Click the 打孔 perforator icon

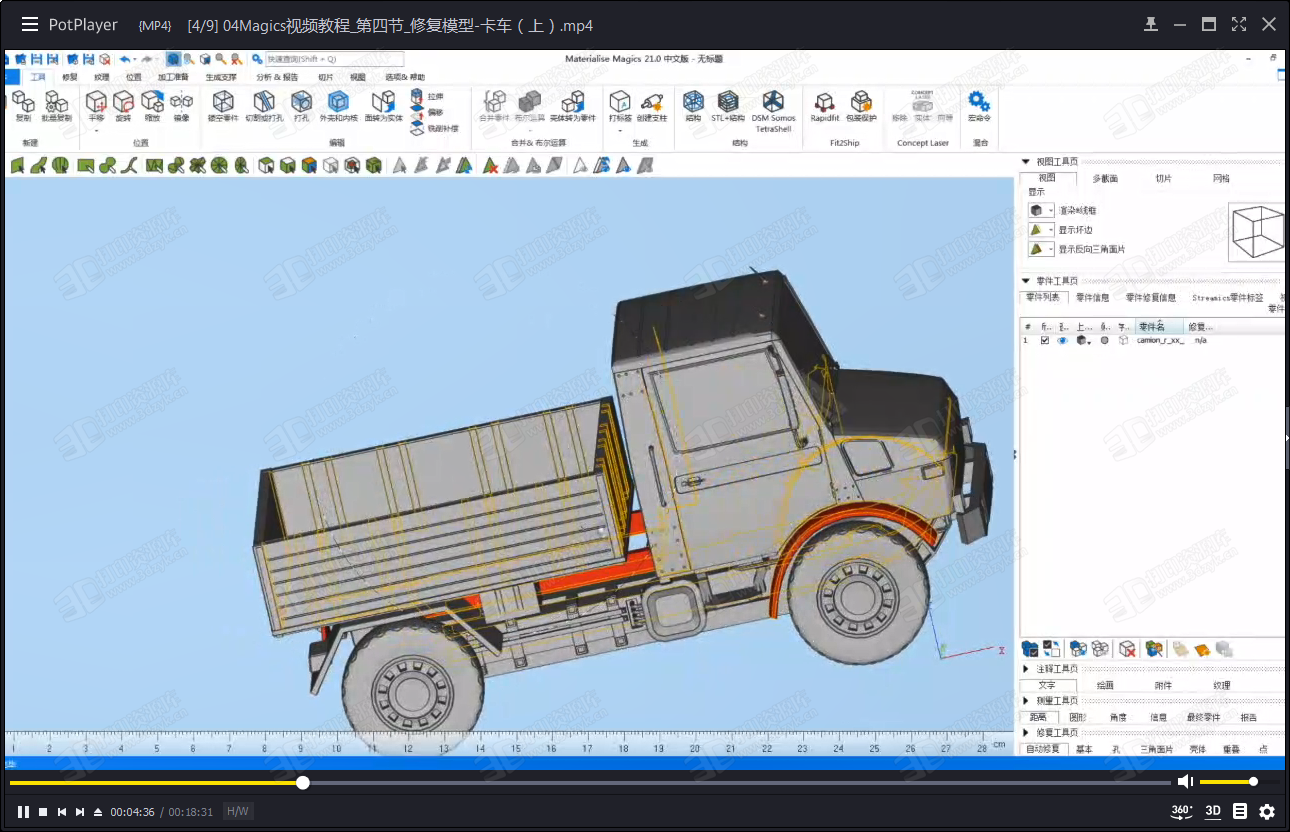click(x=301, y=100)
